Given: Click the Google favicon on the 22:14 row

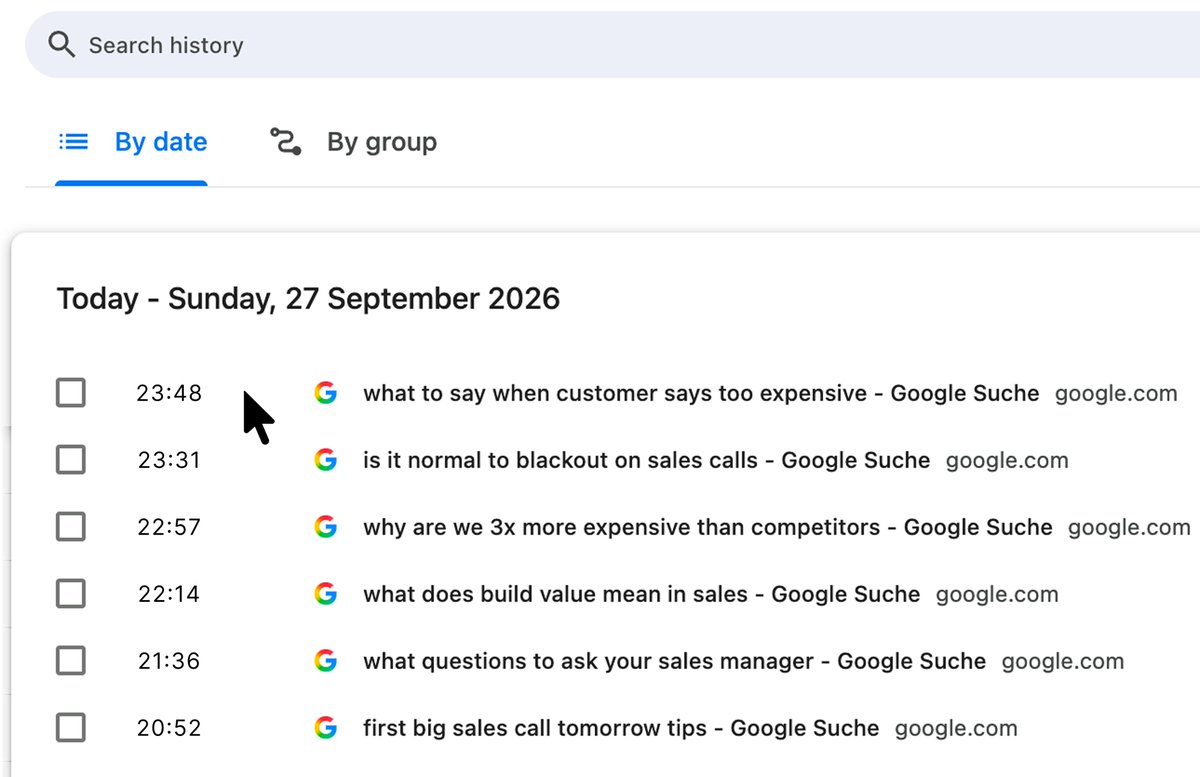Looking at the screenshot, I should click(x=325, y=594).
